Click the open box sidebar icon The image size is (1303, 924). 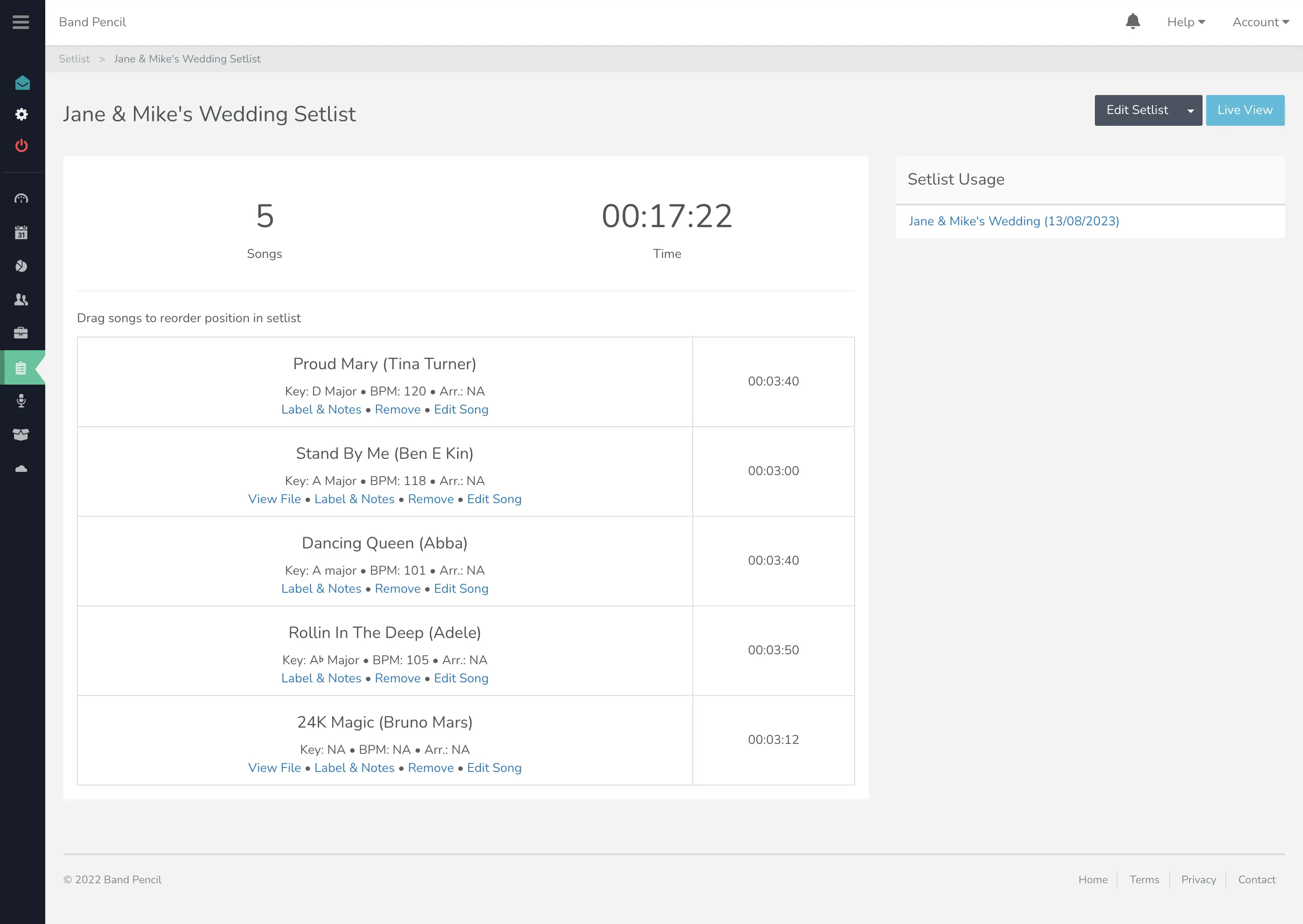tap(21, 435)
